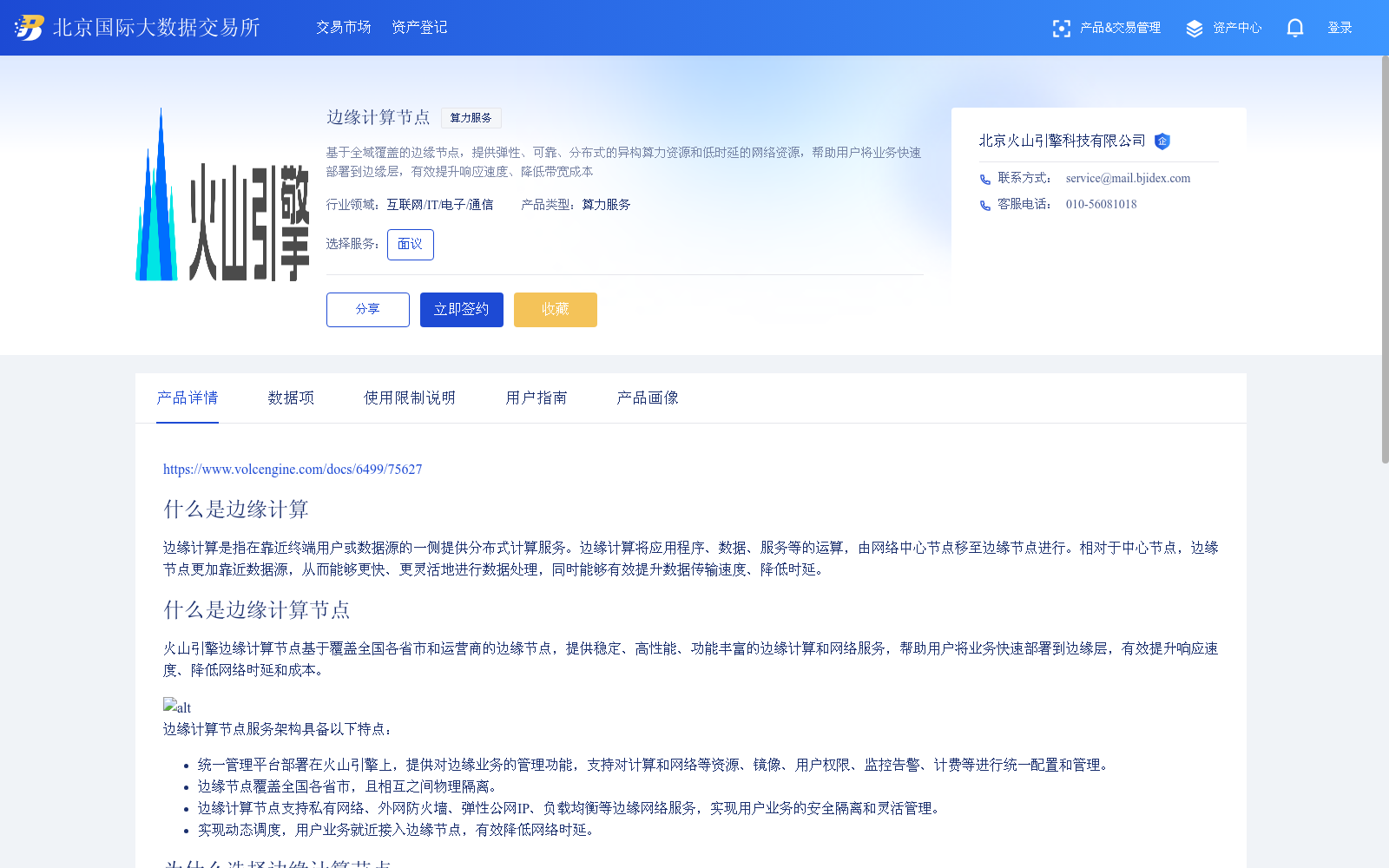This screenshot has width=1389, height=868.
Task: Click the Beijing data exchange logo icon
Action: pyautogui.click(x=30, y=28)
